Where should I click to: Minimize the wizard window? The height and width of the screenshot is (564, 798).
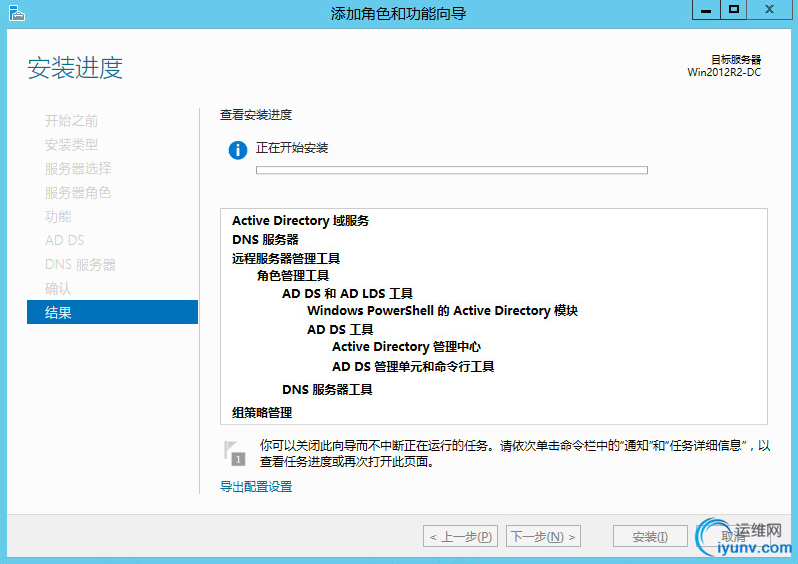(706, 10)
